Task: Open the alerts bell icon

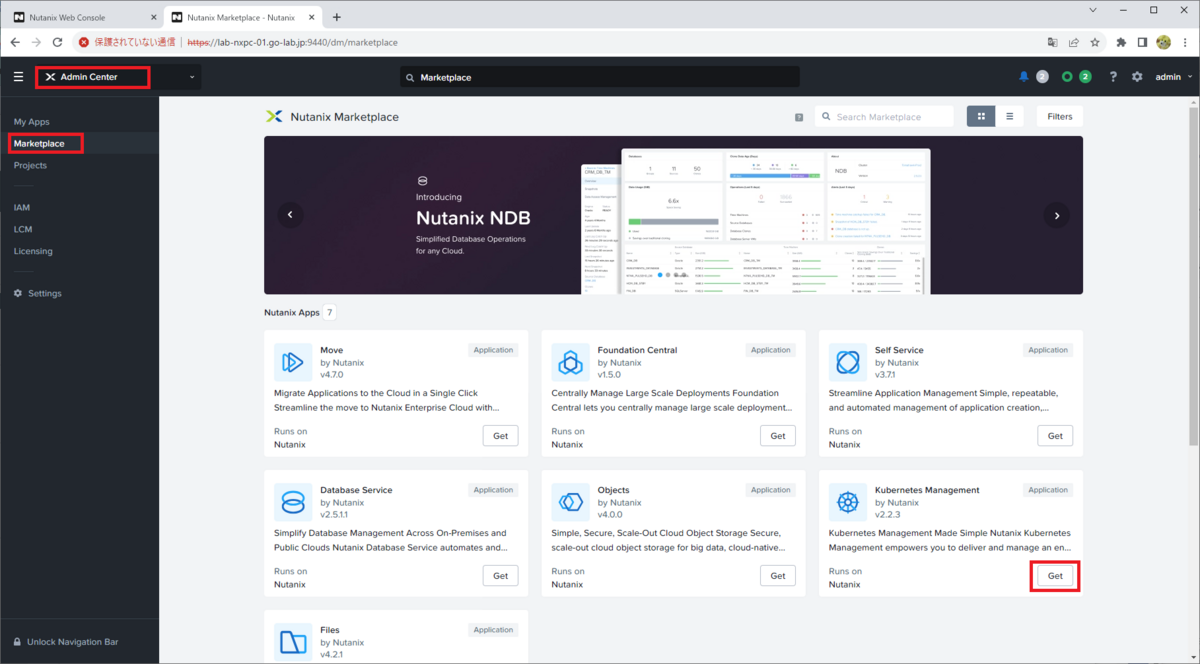Action: [1023, 77]
